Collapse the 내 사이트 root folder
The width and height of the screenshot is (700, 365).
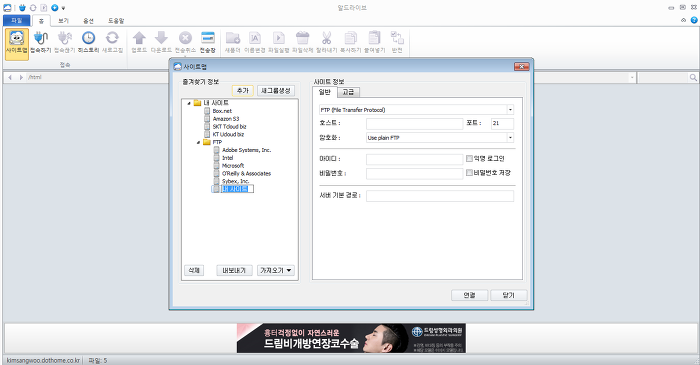click(x=189, y=103)
